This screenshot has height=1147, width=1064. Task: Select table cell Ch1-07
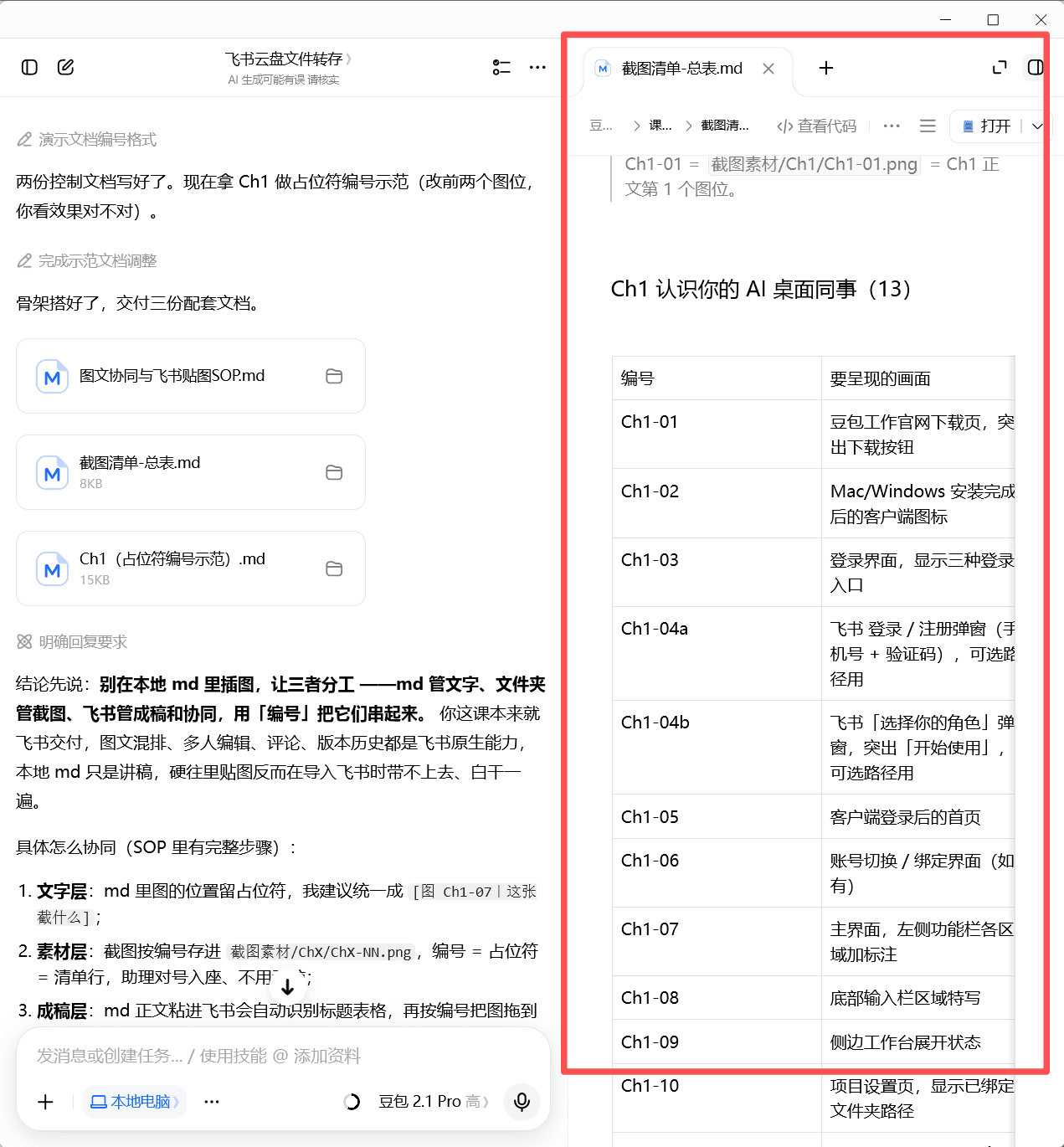pyautogui.click(x=717, y=941)
